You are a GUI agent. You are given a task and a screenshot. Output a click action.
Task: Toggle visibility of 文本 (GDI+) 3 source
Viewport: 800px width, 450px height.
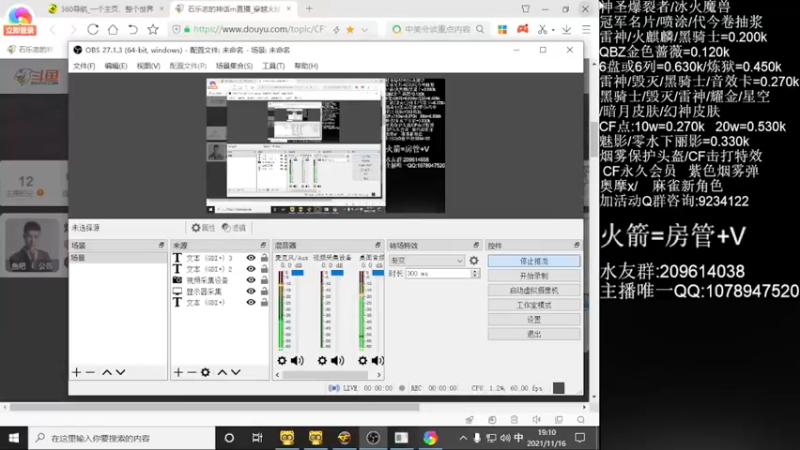(x=251, y=258)
